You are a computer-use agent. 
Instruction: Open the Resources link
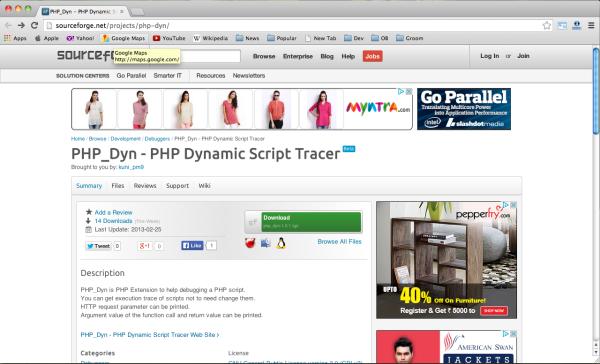(210, 76)
